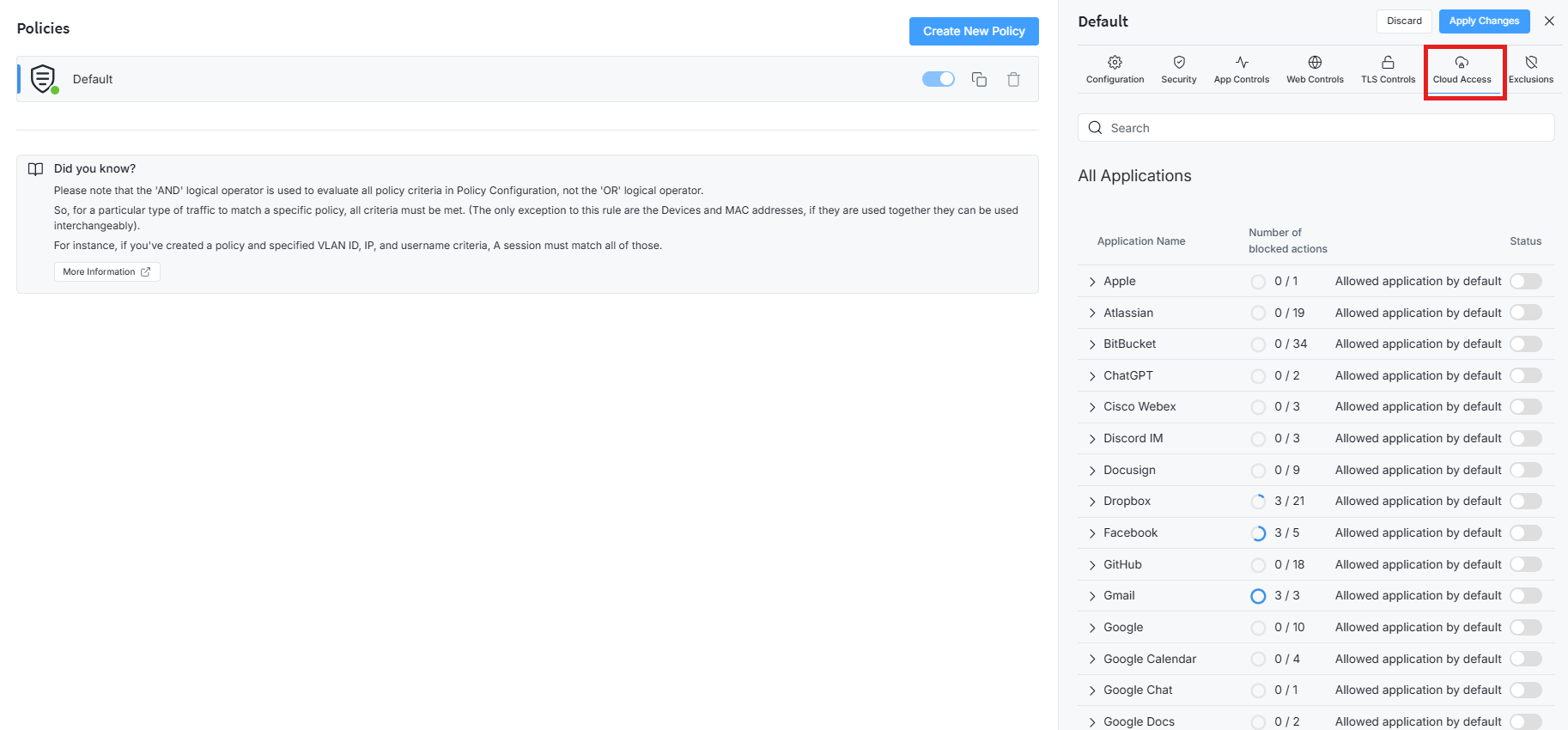Click the search magnifier icon

(1095, 128)
